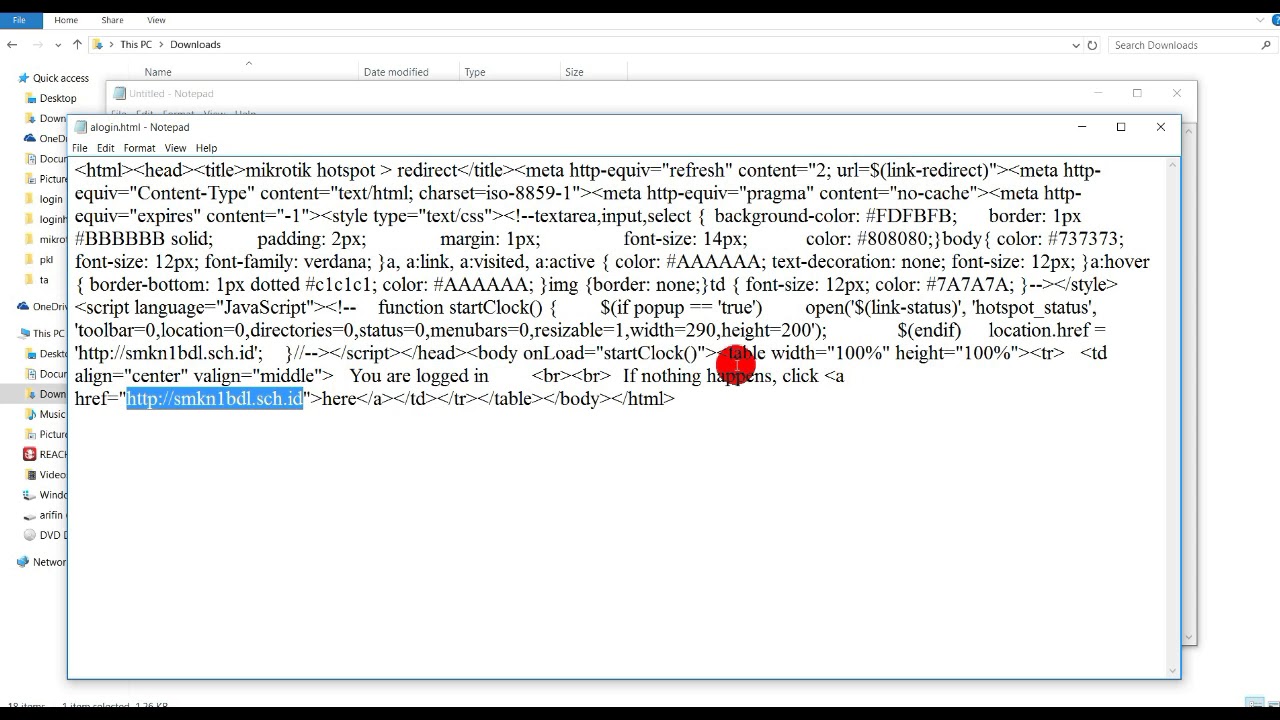The height and width of the screenshot is (720, 1280).
Task: Switch Explorer to details view icon
Action: click(1254, 703)
